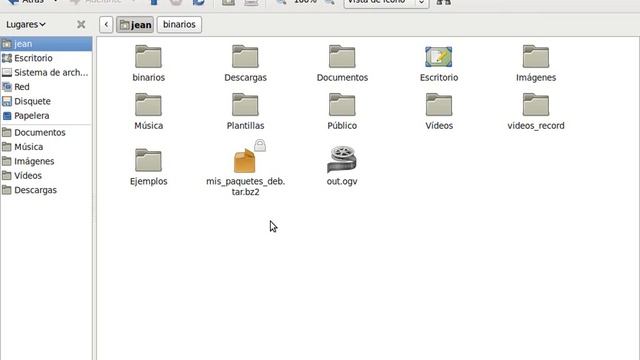Select the videos_record folder icon

click(x=536, y=105)
